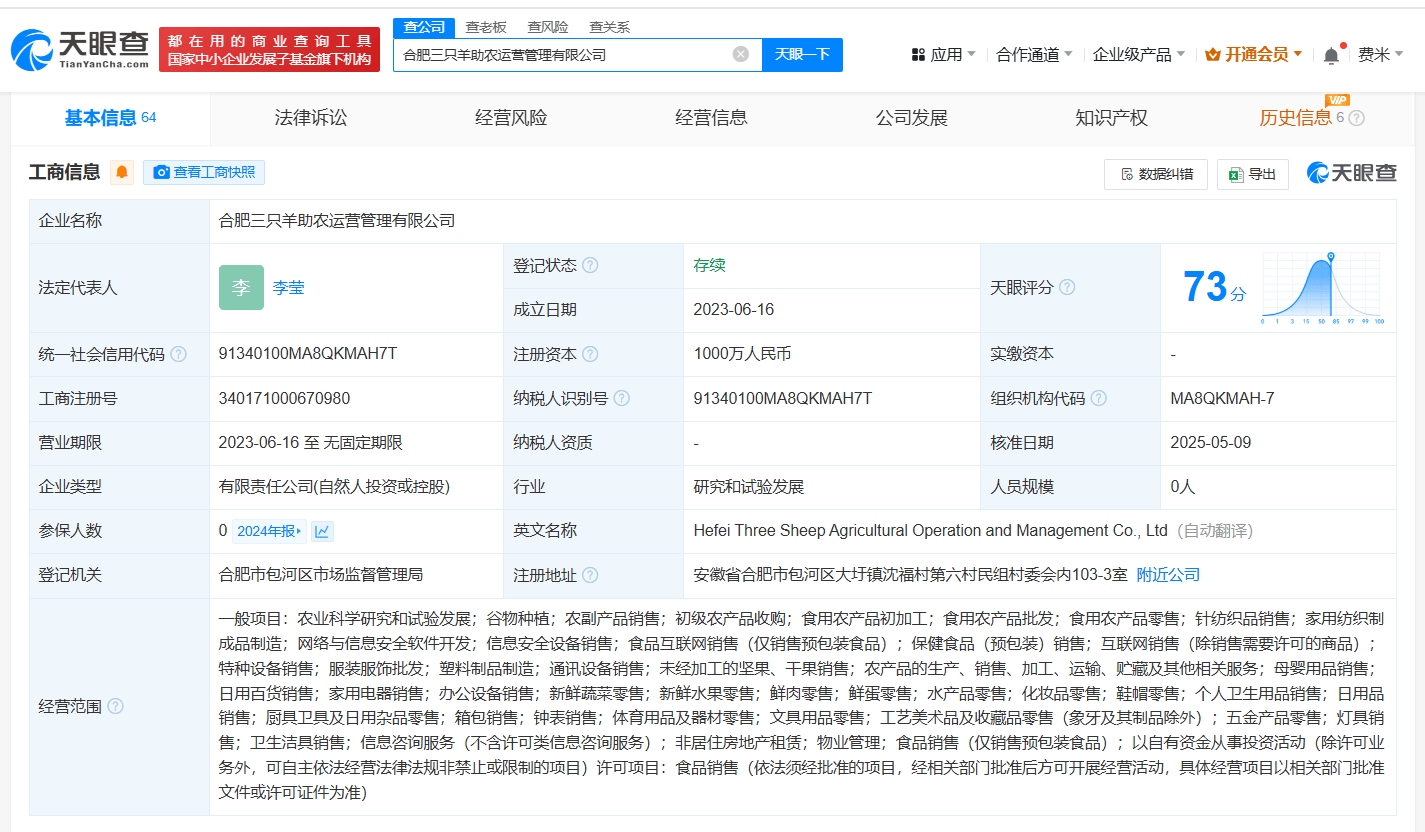
Task: Click help icon next to 注册地址
Action: pyautogui.click(x=590, y=575)
